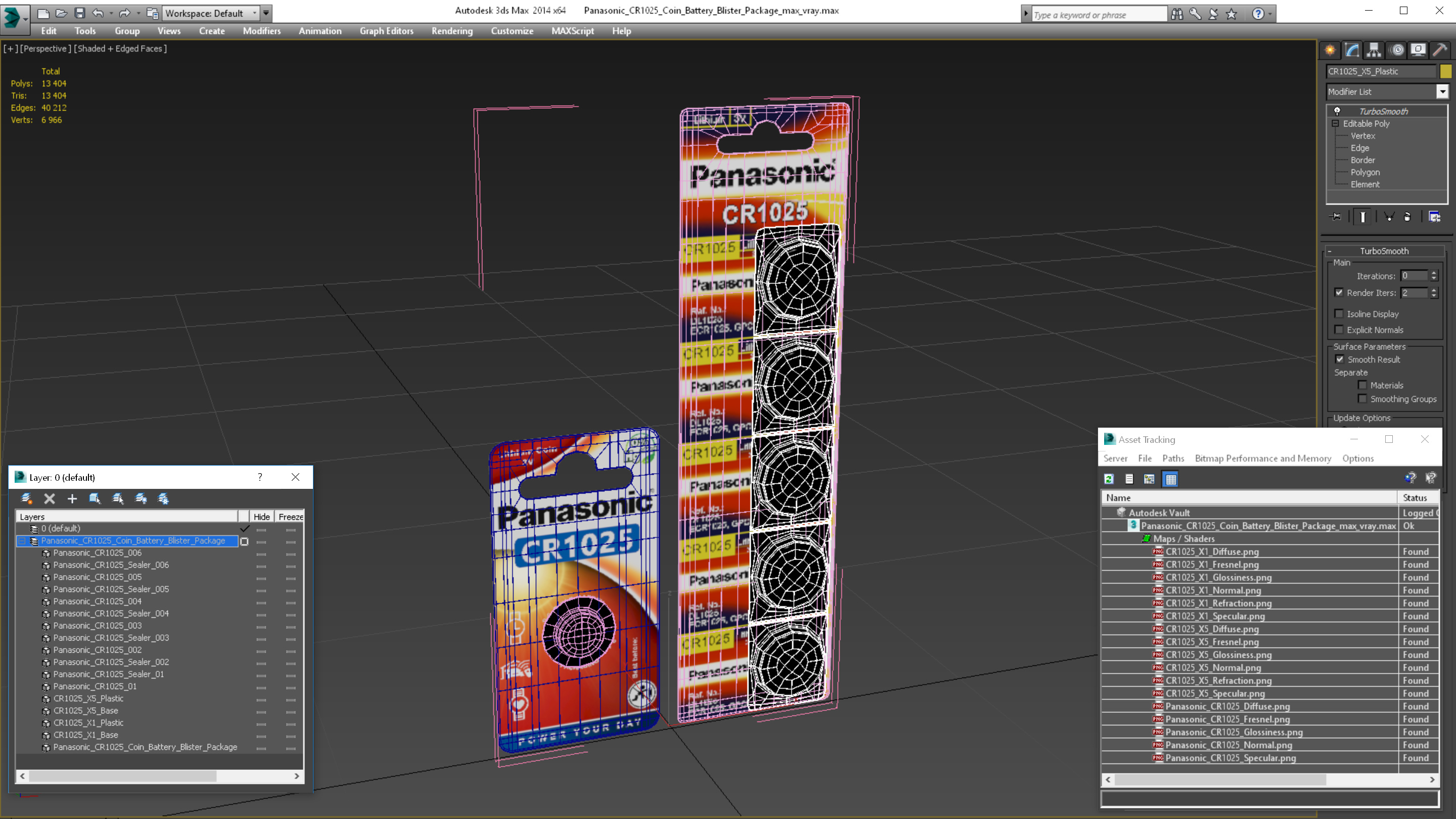1456x819 pixels.
Task: Collapse Panasonic_CR1025_Coin_Battery_Blister_Package layer tree
Action: point(22,541)
